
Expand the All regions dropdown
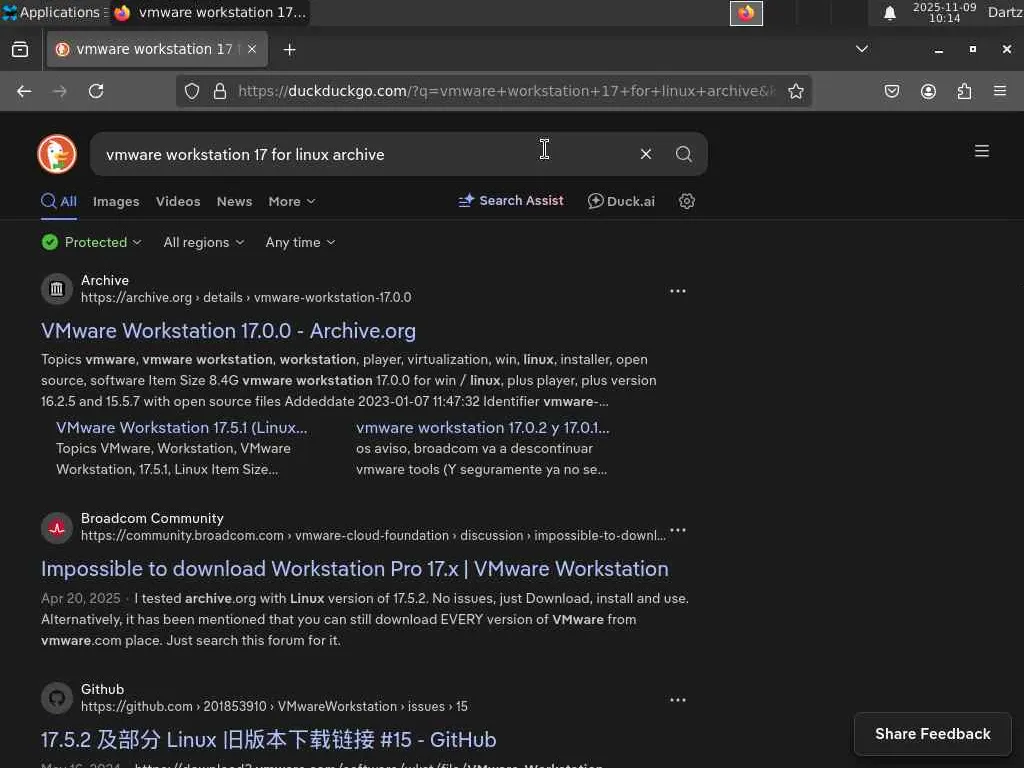(x=204, y=242)
